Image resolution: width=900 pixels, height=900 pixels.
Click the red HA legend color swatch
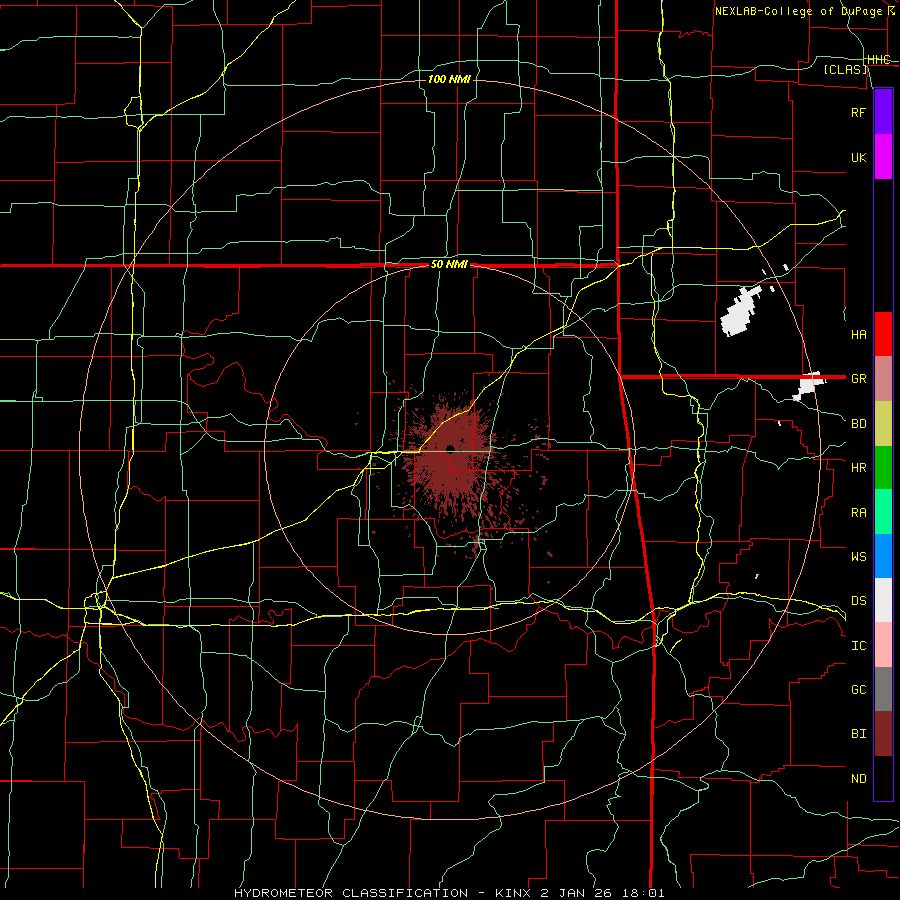883,334
